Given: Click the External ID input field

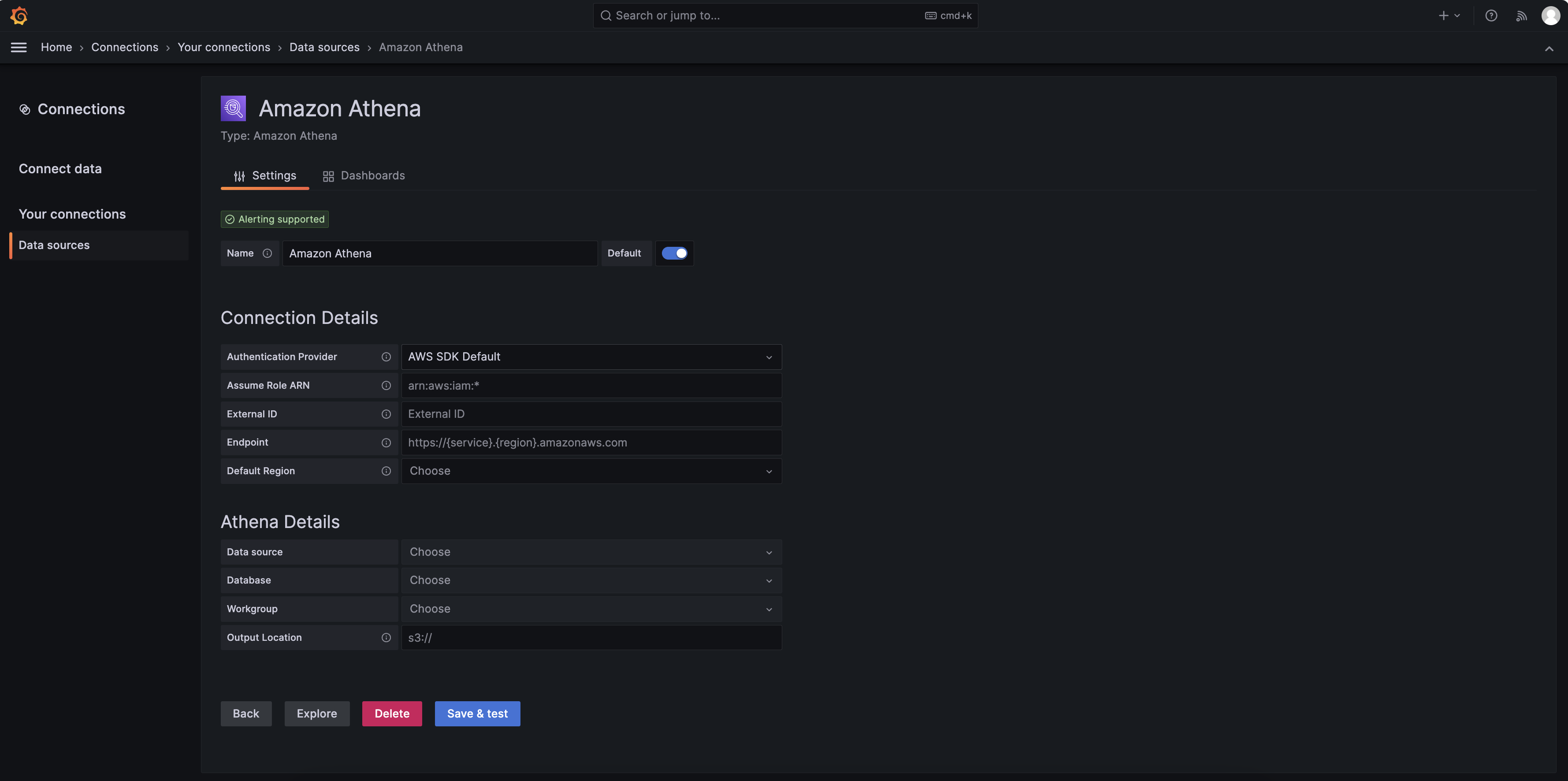Looking at the screenshot, I should 592,414.
